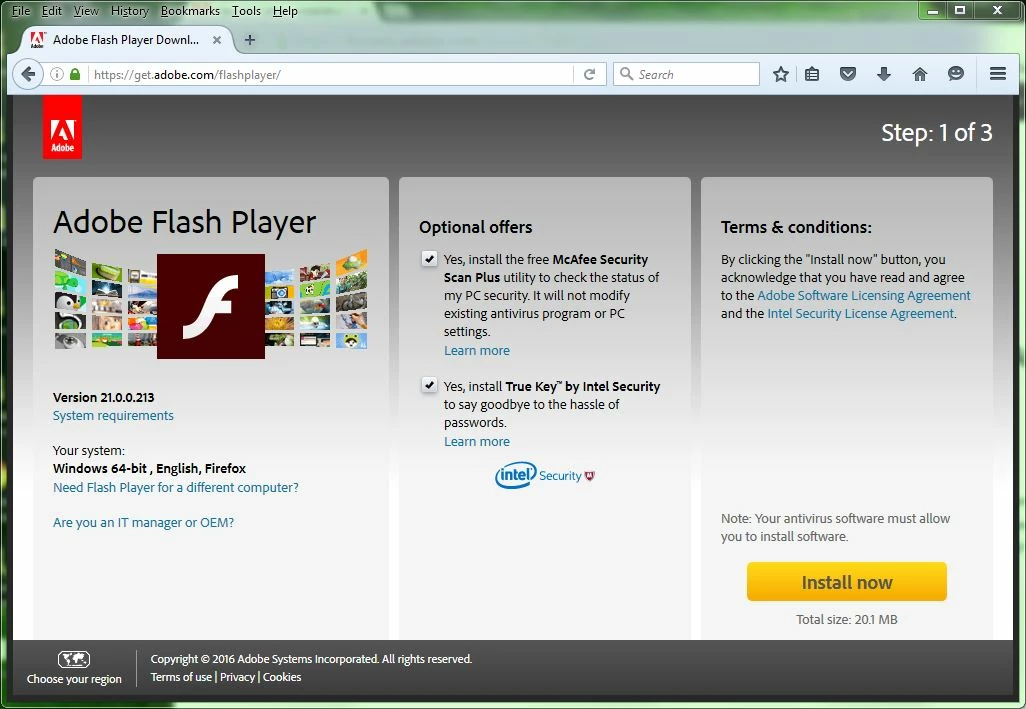Click the Intel Security logo

pyautogui.click(x=544, y=476)
